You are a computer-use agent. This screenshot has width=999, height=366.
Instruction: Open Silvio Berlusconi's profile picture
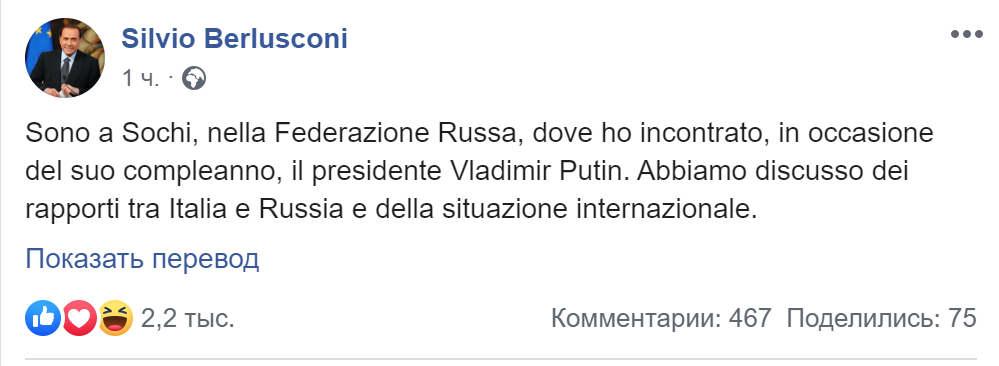tap(64, 58)
